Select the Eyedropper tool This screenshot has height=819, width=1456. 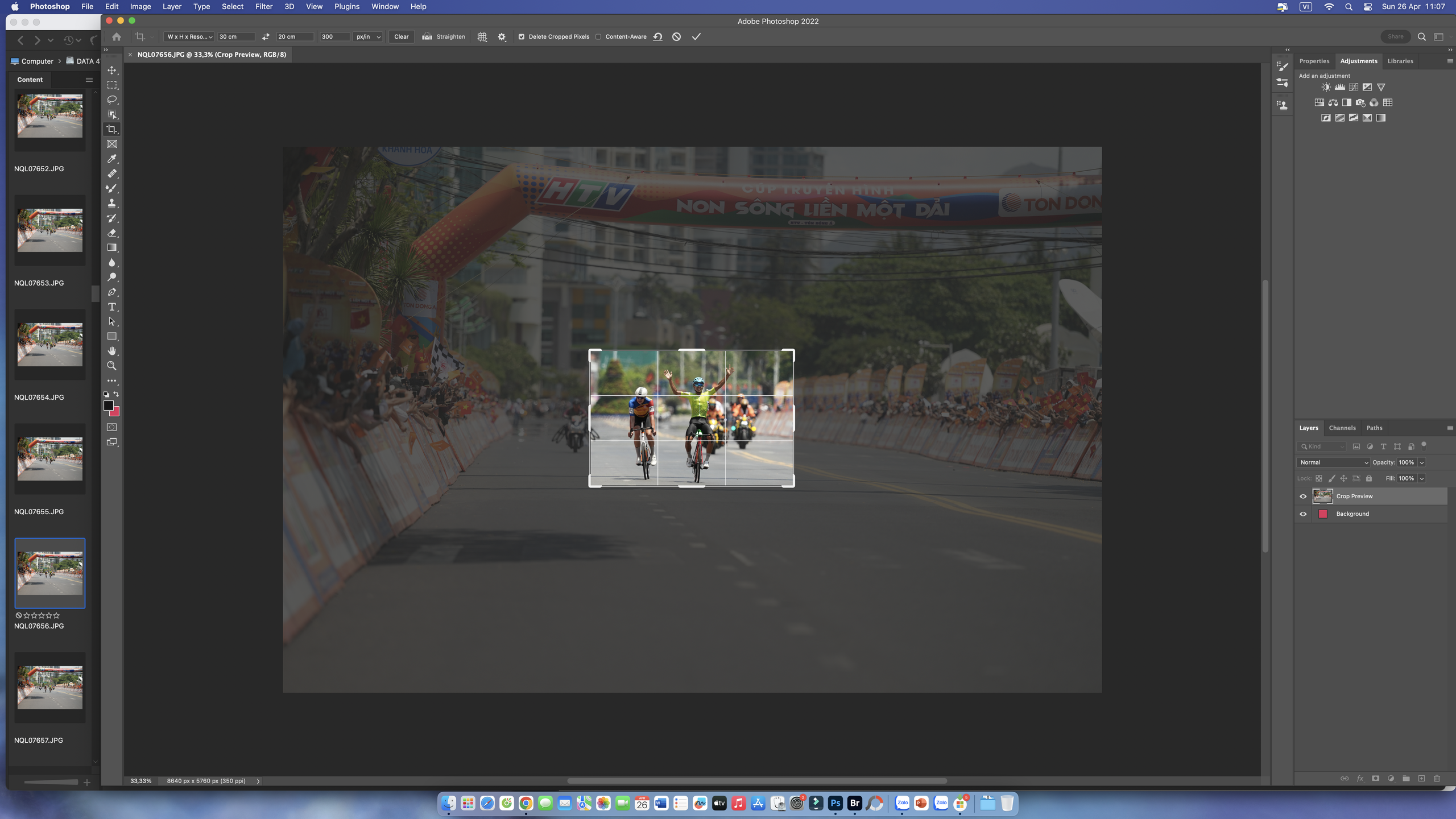pyautogui.click(x=112, y=159)
